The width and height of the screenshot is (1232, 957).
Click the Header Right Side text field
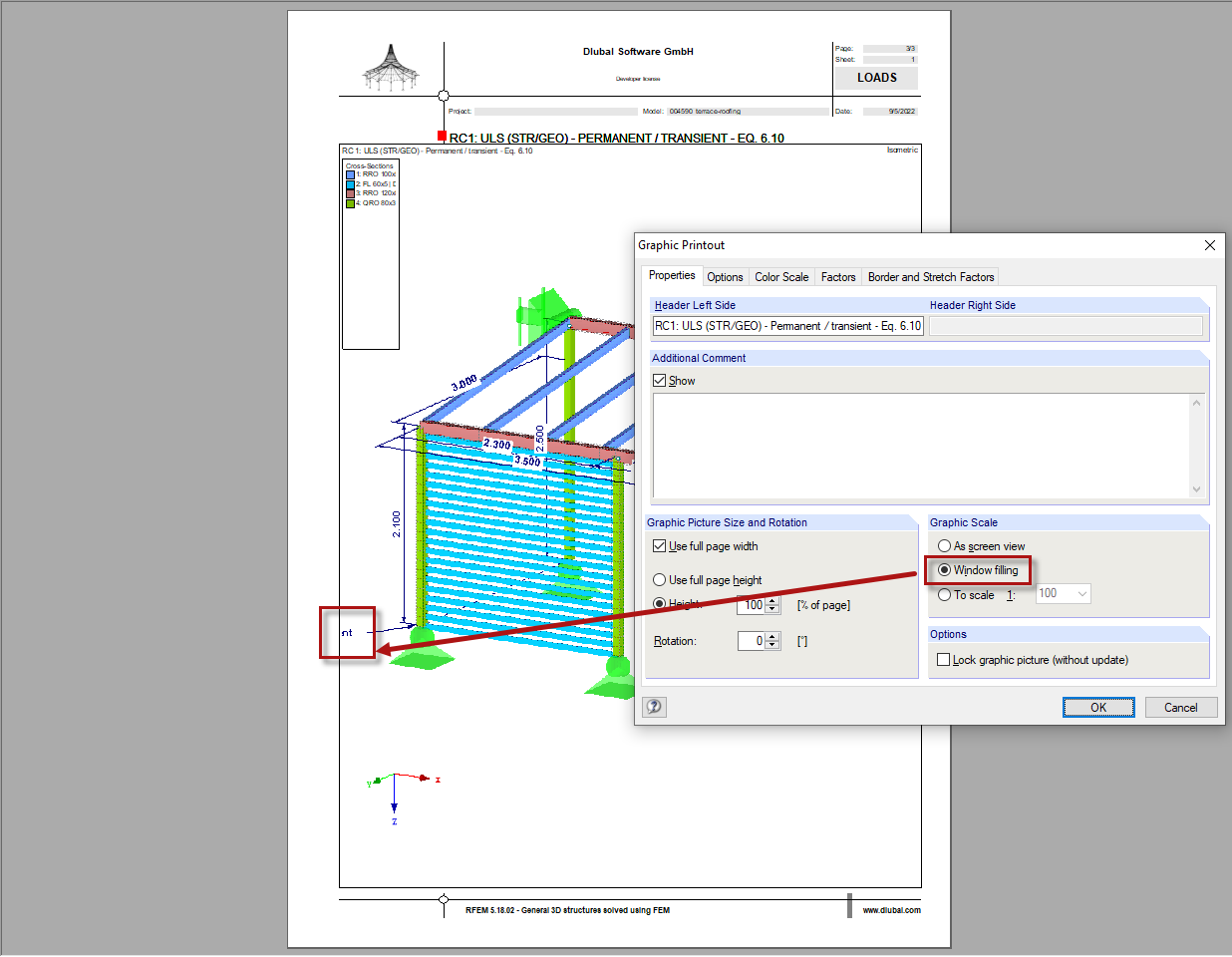pyautogui.click(x=1066, y=326)
